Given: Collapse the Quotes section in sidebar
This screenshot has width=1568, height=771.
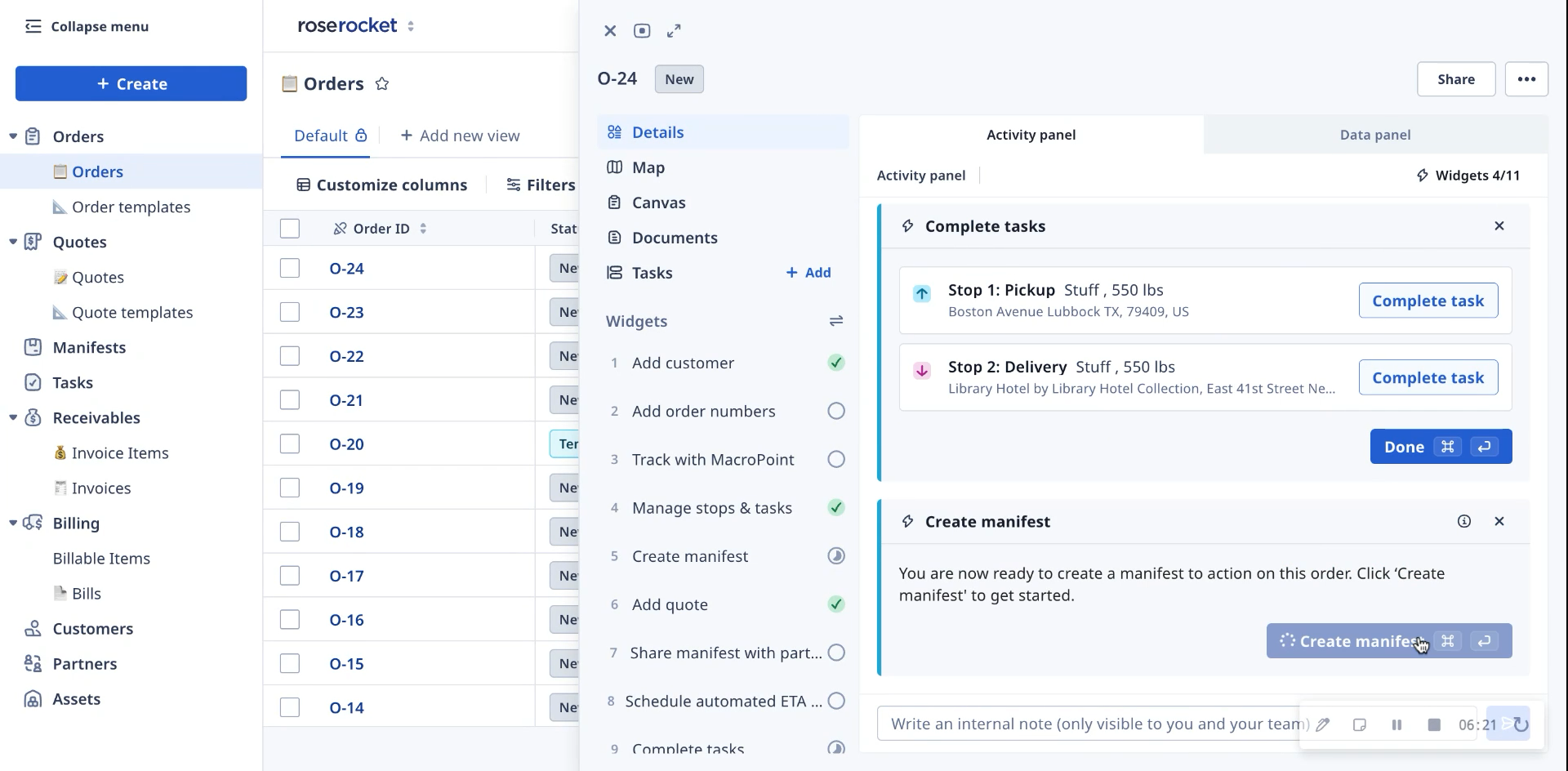Looking at the screenshot, I should click(13, 242).
